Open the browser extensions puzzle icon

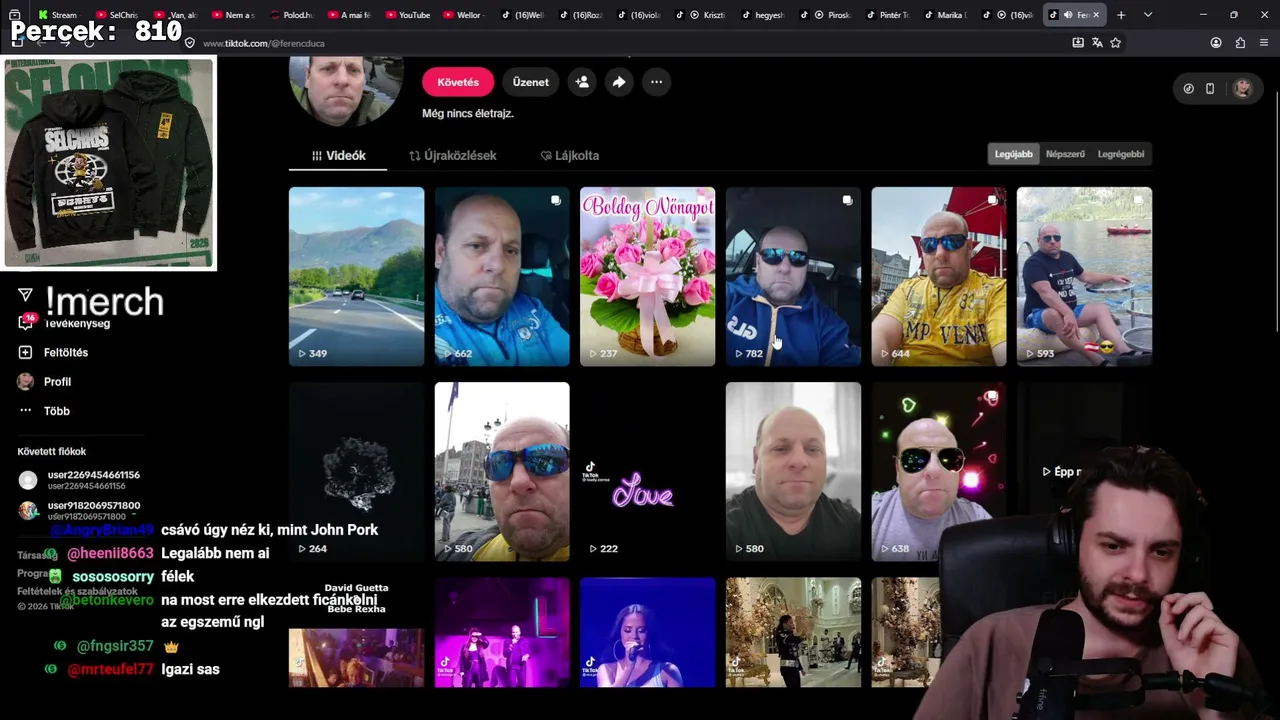click(x=1240, y=43)
